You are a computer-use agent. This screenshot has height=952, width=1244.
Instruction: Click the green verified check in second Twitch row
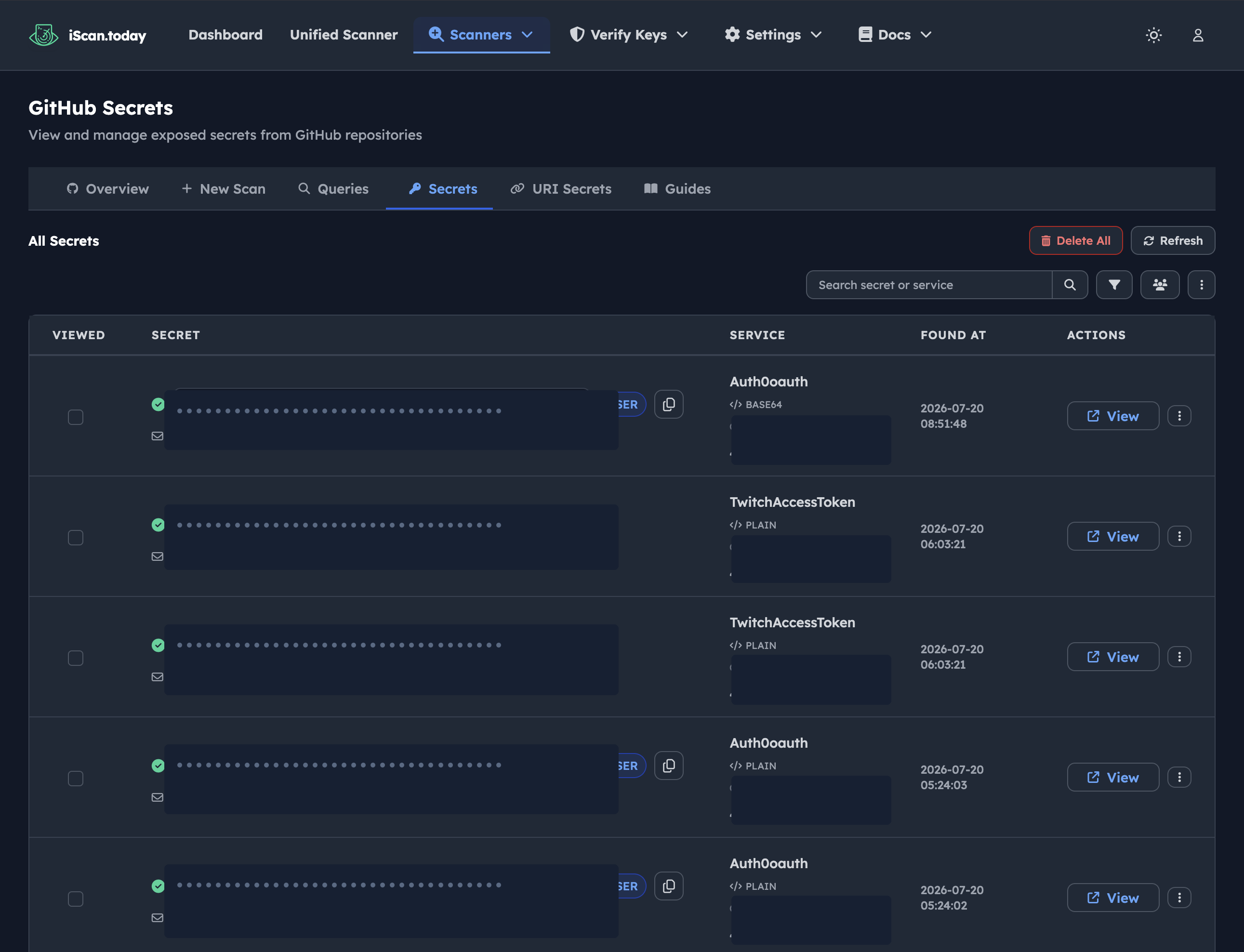(x=158, y=645)
